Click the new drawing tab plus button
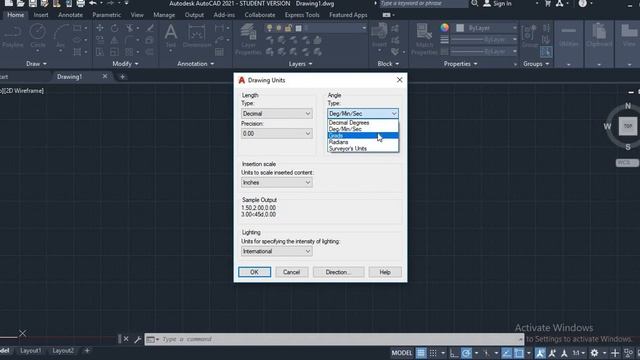The image size is (640, 360). click(122, 76)
